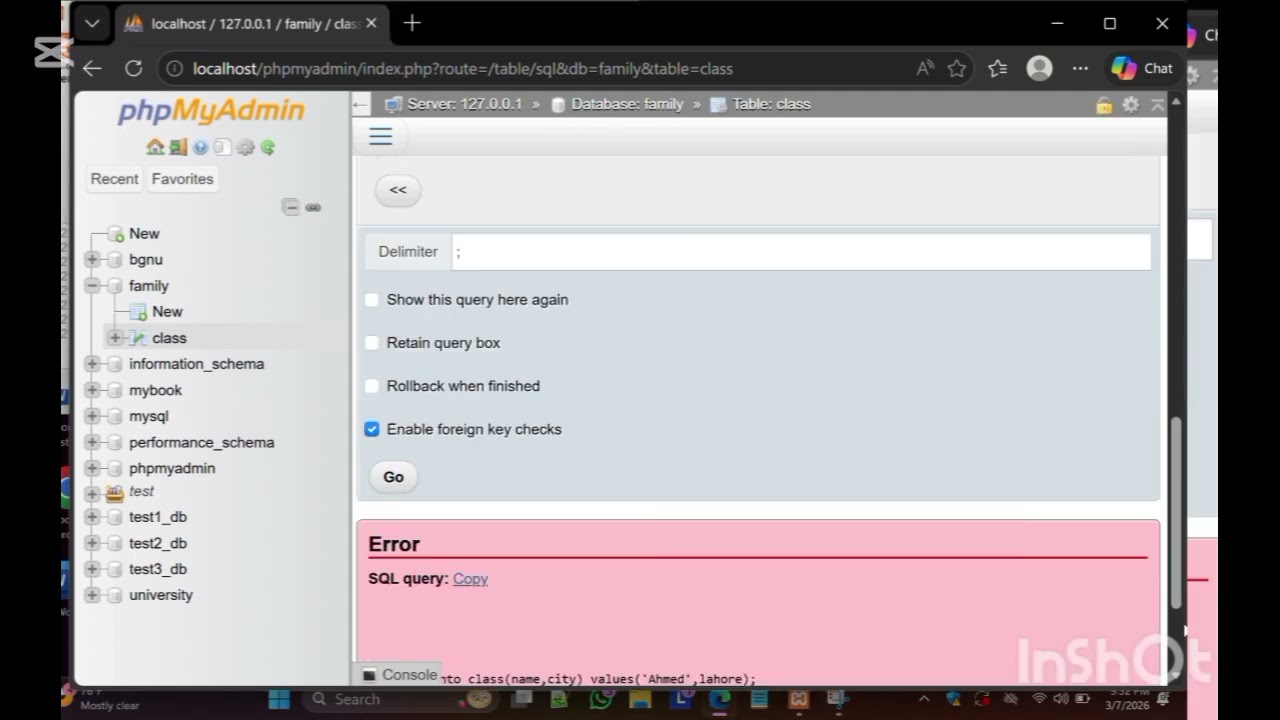Open the Console bar
Viewport: 1280px width, 720px height.
(x=400, y=675)
